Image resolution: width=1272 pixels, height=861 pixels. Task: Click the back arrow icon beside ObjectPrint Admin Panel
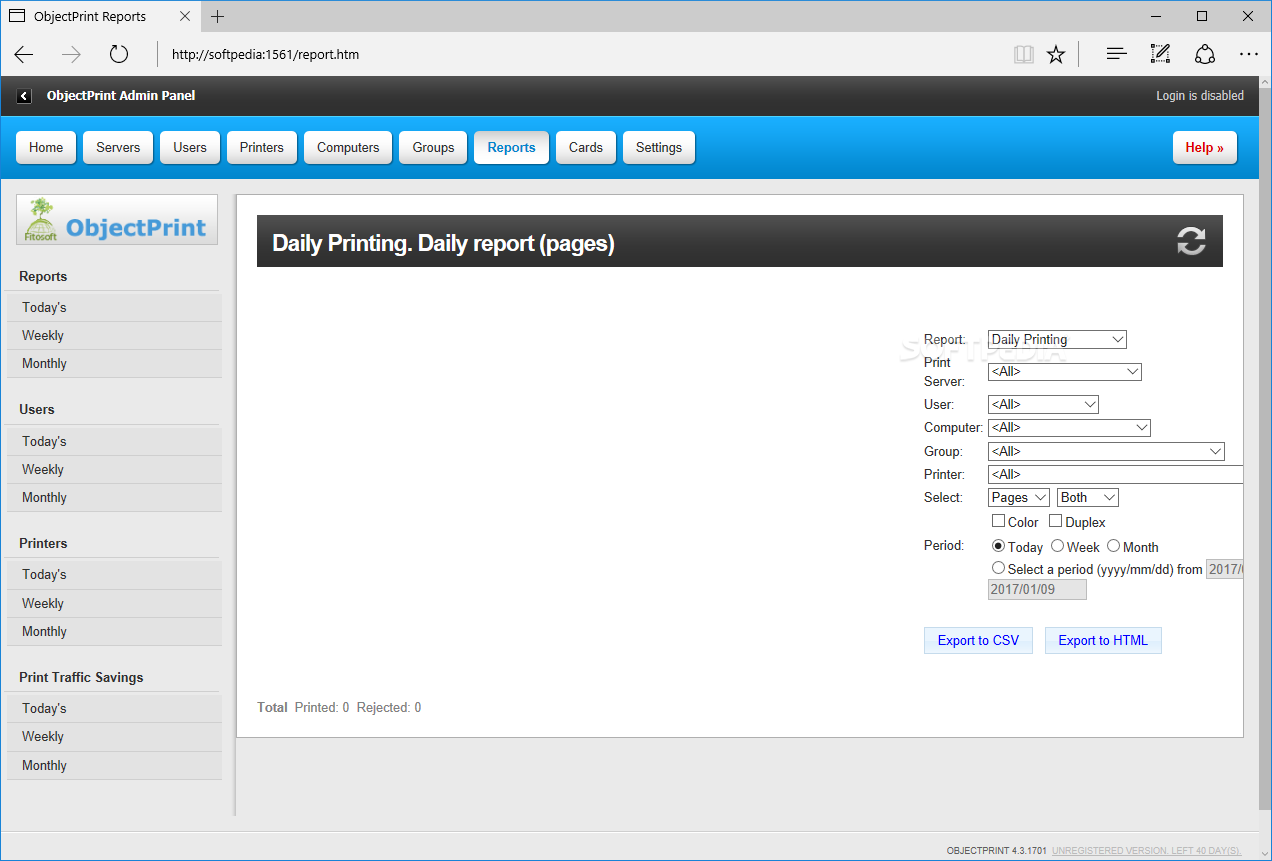click(24, 96)
